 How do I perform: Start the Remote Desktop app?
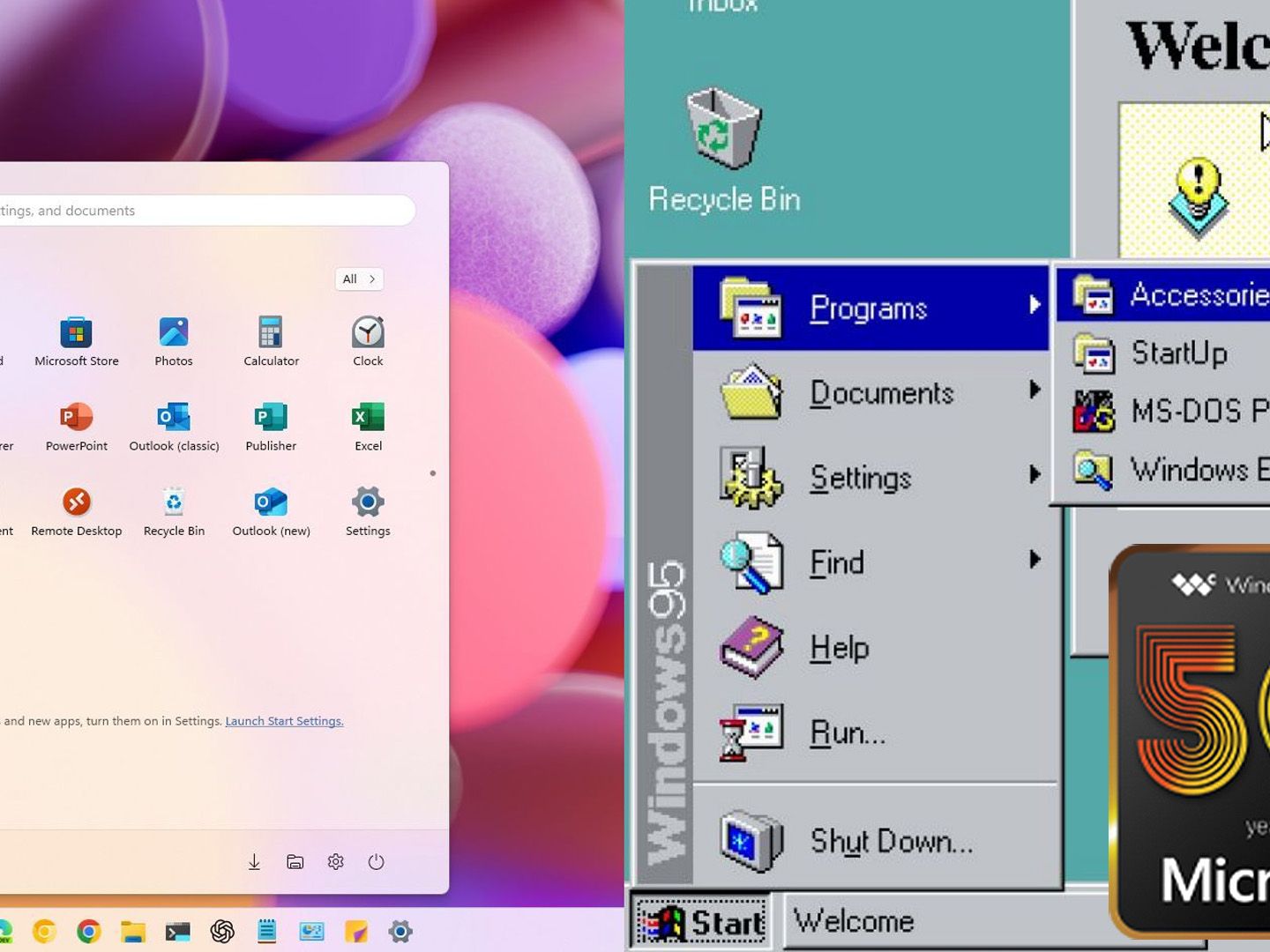tap(77, 511)
